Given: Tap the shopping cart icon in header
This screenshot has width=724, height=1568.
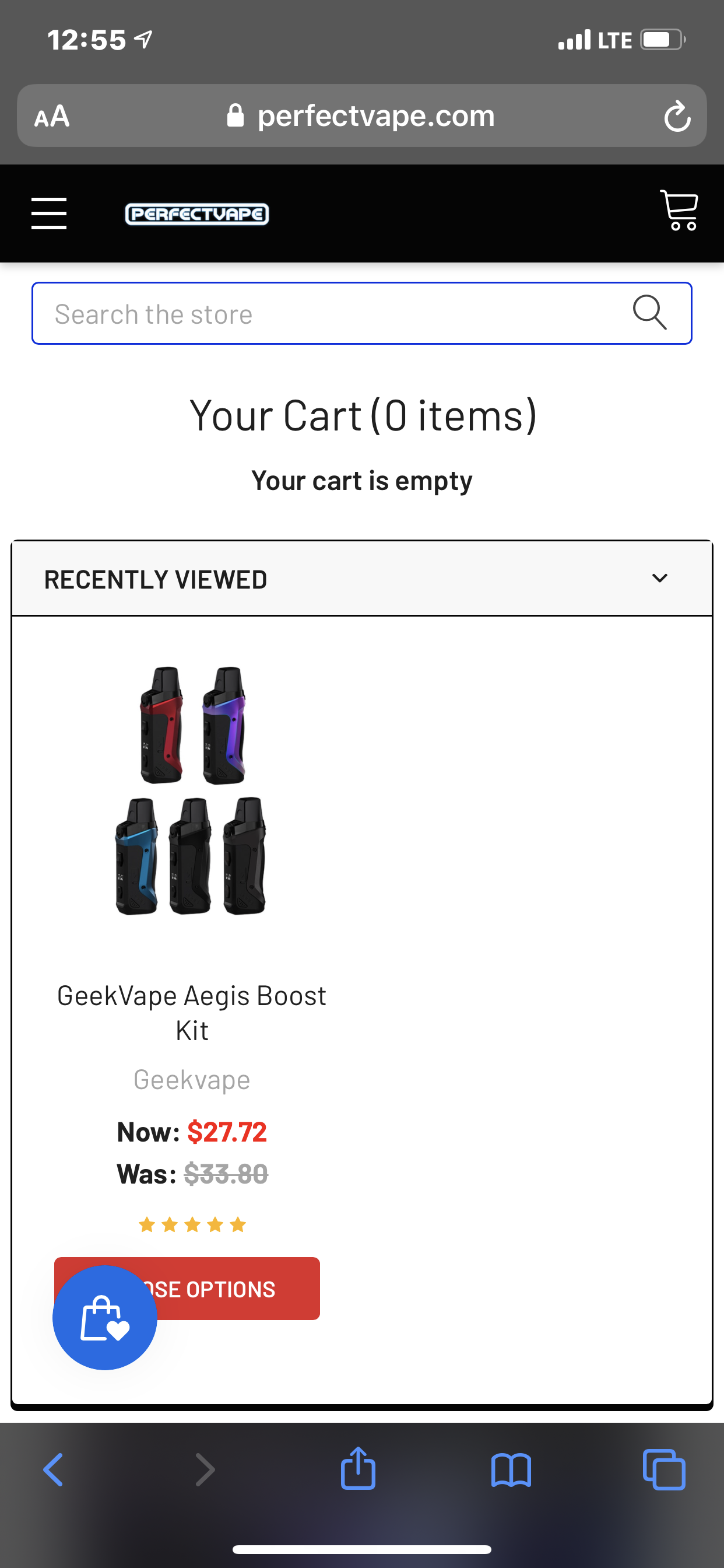Looking at the screenshot, I should pos(679,211).
